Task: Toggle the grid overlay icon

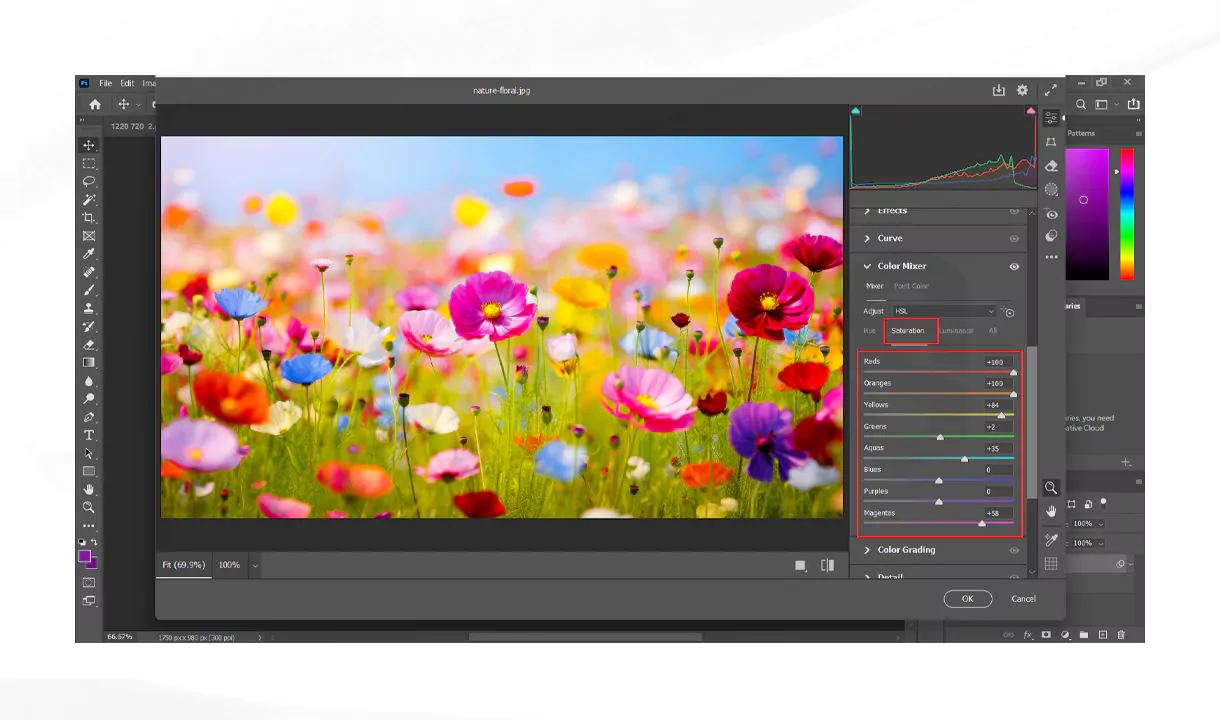Action: click(1051, 564)
